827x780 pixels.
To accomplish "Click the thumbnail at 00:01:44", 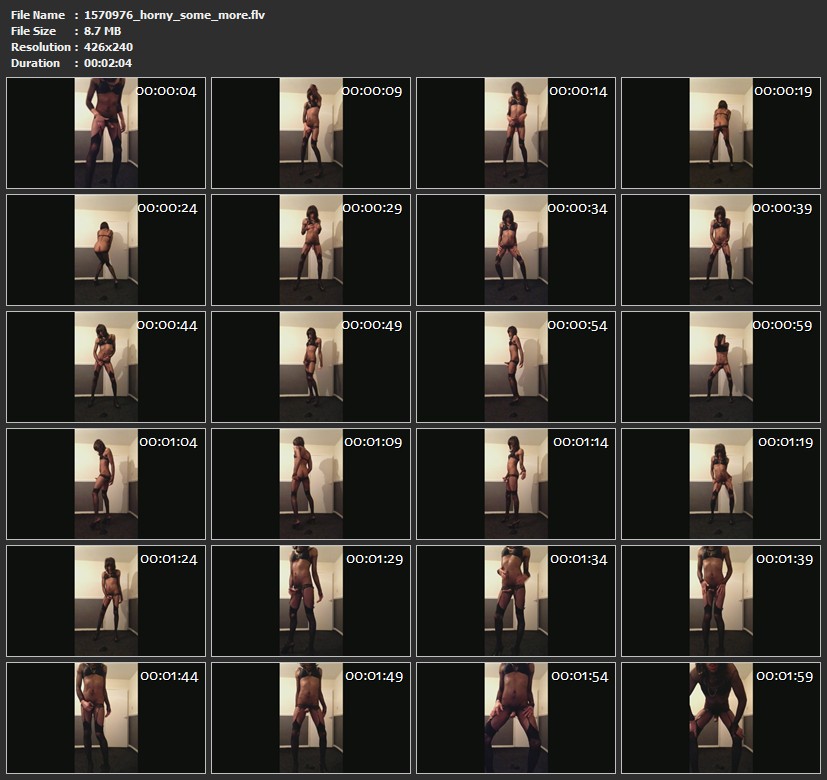I will coord(106,716).
